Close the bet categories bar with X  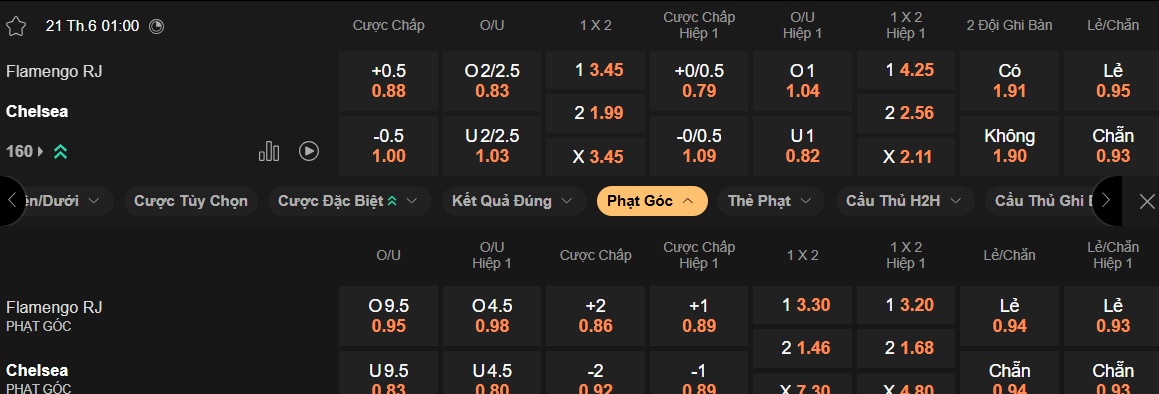pyautogui.click(x=1146, y=201)
